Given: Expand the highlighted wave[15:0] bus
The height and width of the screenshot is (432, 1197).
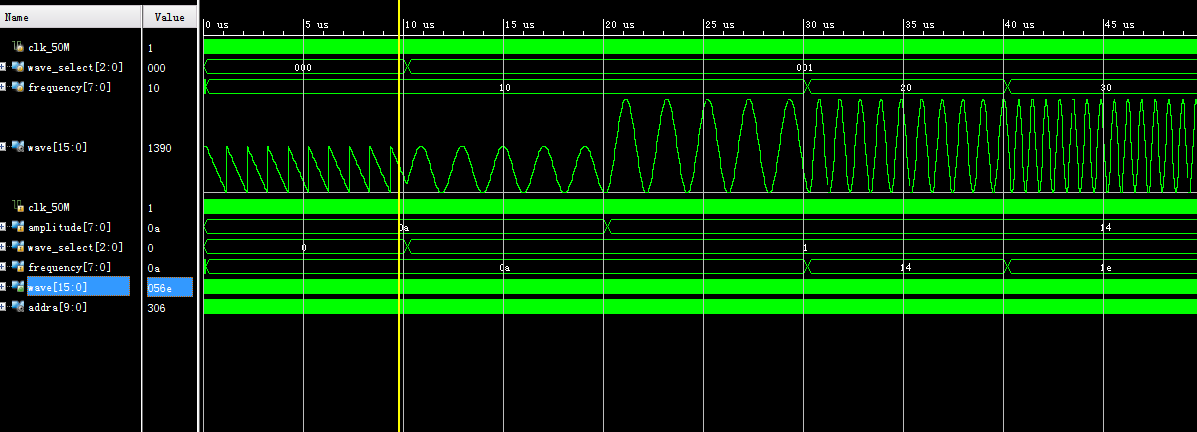Looking at the screenshot, I should [x=4, y=287].
